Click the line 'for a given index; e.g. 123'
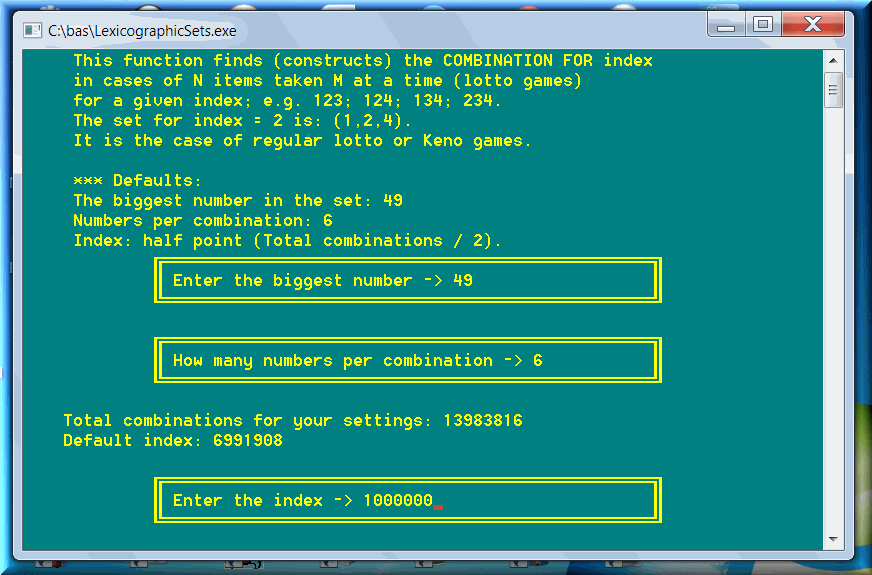872x575 pixels. pyautogui.click(x=288, y=101)
